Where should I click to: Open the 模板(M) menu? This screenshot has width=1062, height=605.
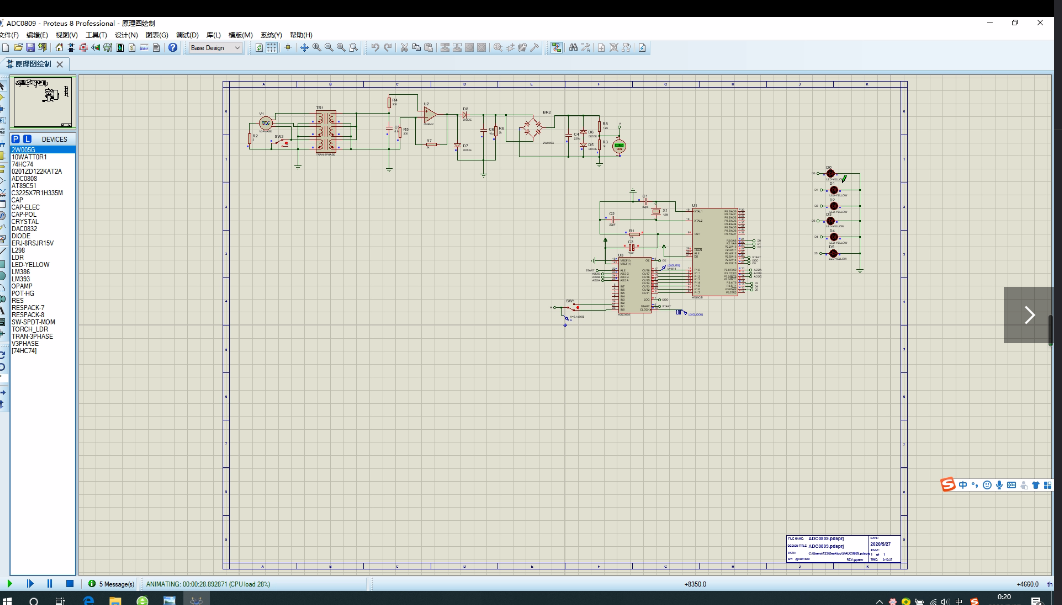coord(240,35)
